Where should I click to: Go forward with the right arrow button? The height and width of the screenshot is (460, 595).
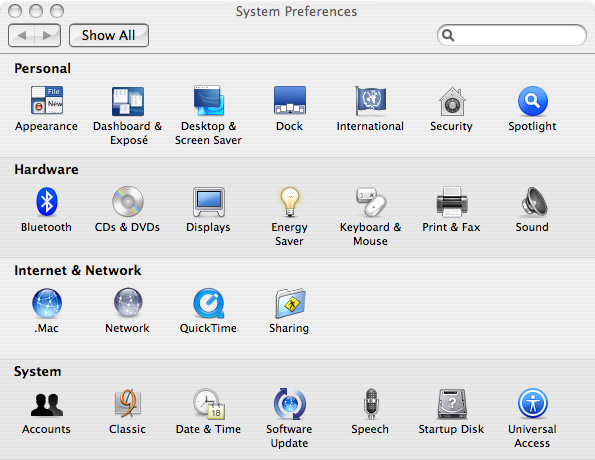tap(47, 35)
